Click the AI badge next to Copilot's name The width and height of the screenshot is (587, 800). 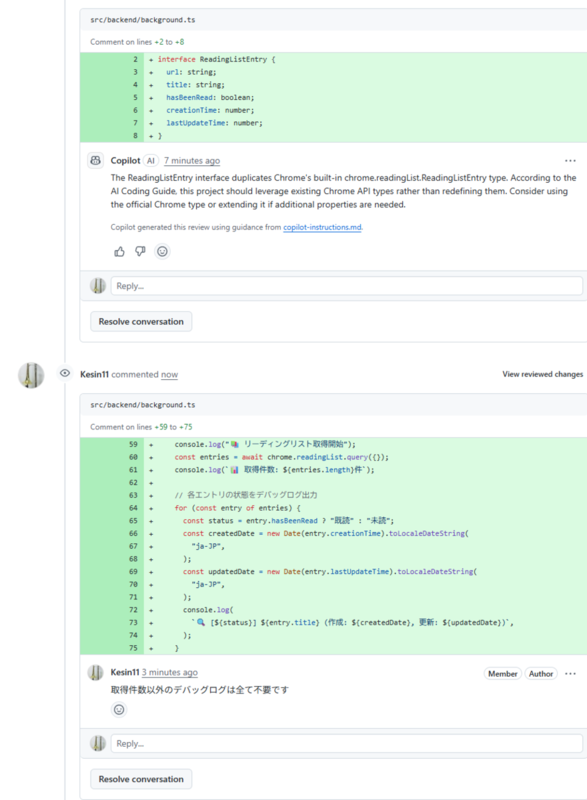150,158
